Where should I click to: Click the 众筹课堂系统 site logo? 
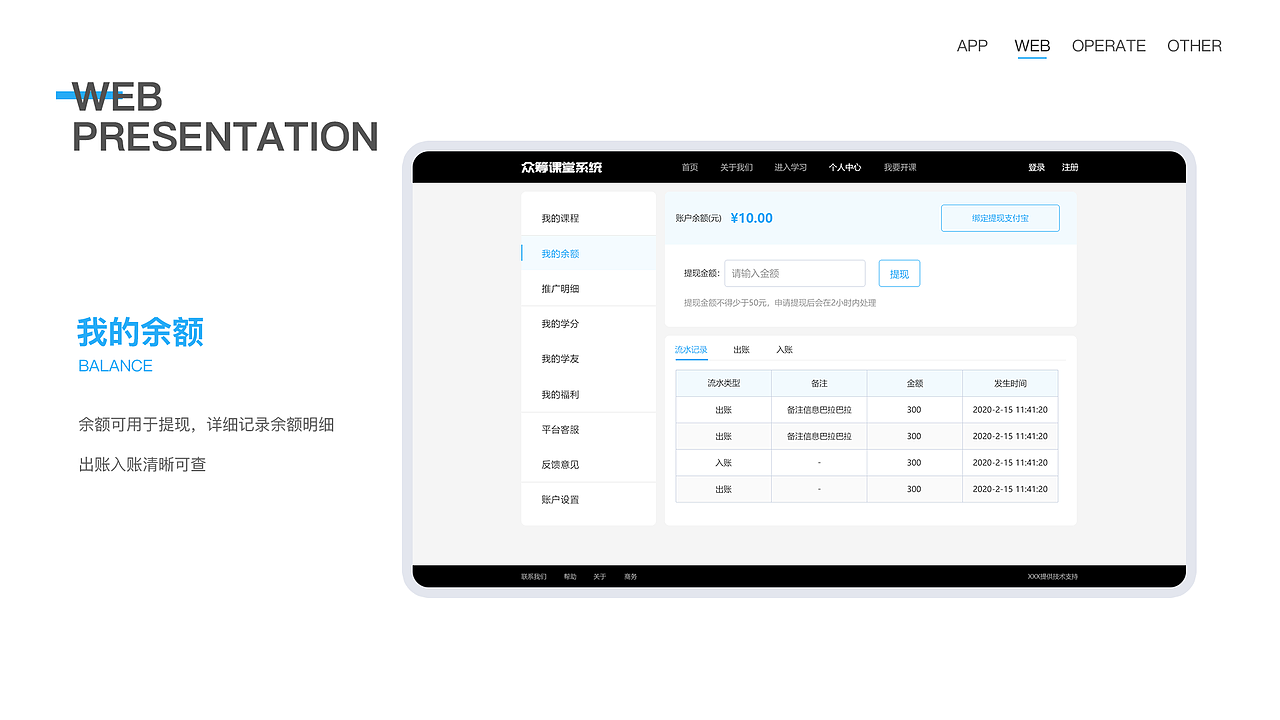point(562,167)
